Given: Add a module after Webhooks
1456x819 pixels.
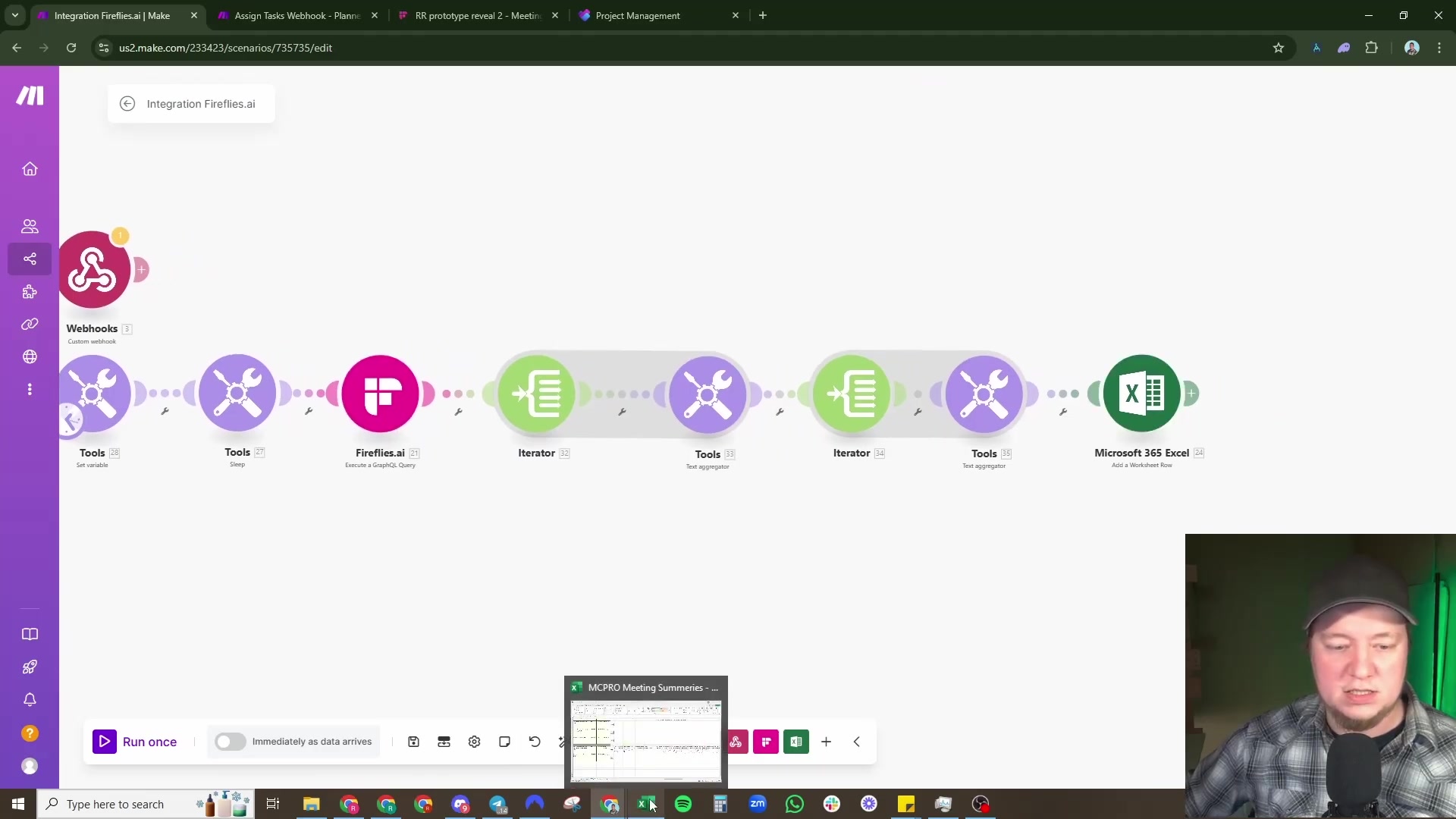Looking at the screenshot, I should pyautogui.click(x=141, y=269).
